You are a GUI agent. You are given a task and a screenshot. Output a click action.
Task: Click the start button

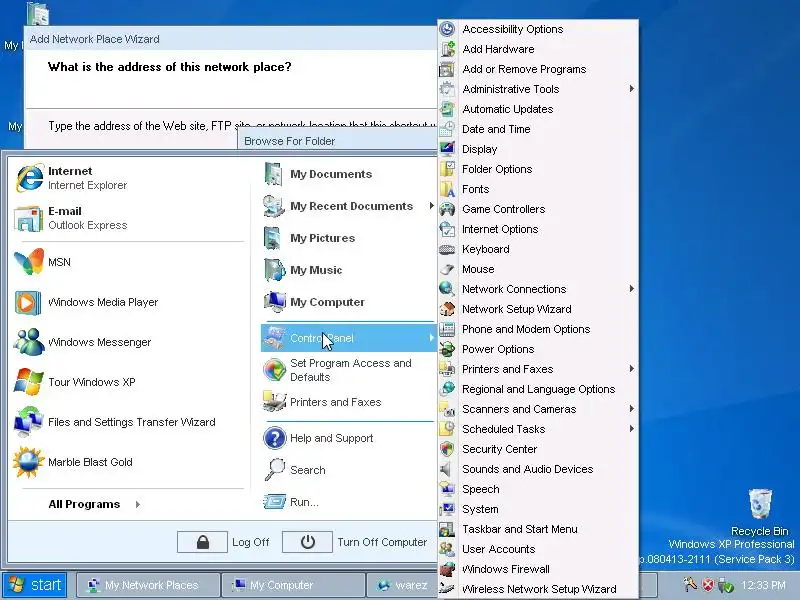(x=34, y=585)
